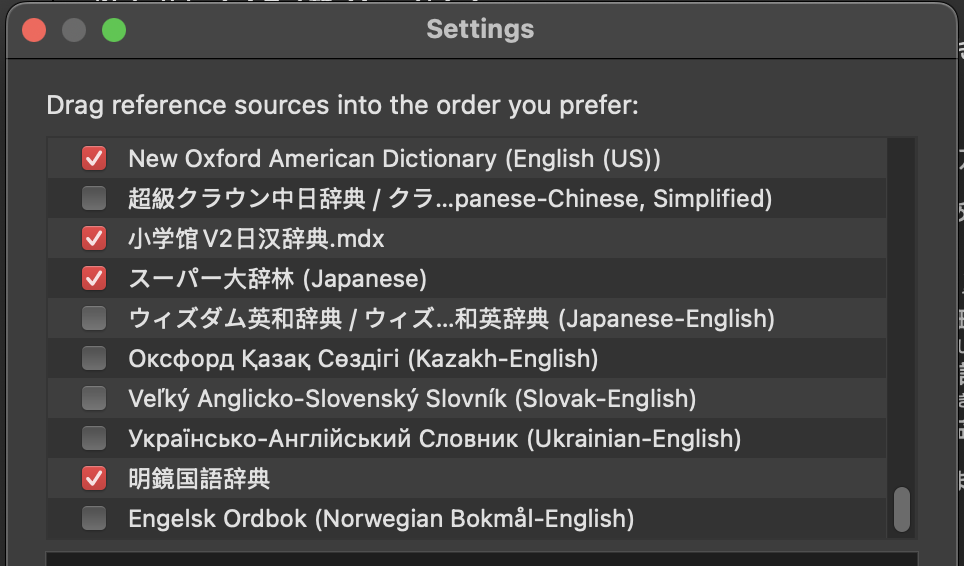The width and height of the screenshot is (964, 566).
Task: Enable the Engelsk Ordbok Norwegian Bokmål checkbox
Action: point(94,518)
